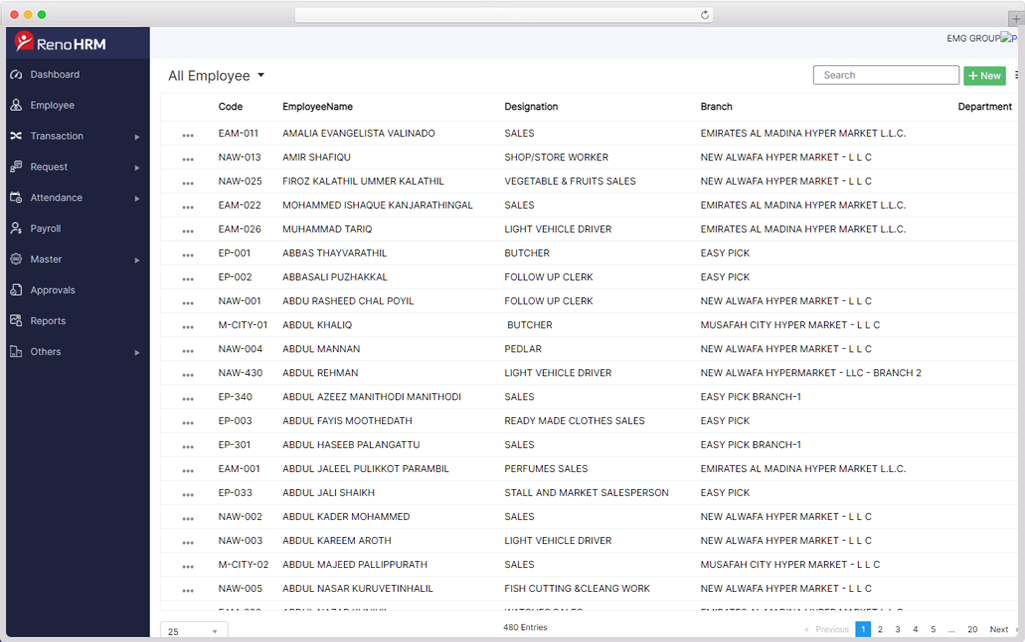This screenshot has height=642, width=1025.
Task: Click the Dashboard gauge icon in sidebar
Action: tap(16, 75)
